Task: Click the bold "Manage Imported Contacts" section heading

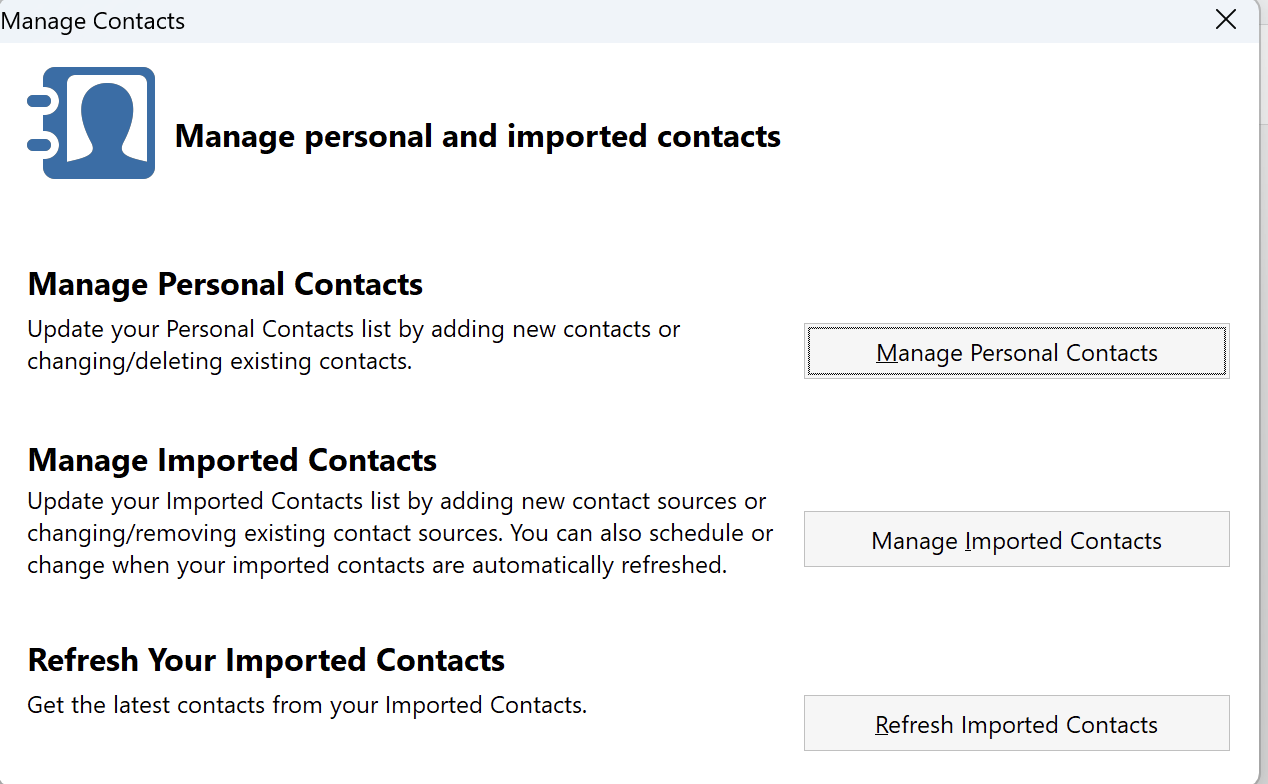Action: [233, 460]
